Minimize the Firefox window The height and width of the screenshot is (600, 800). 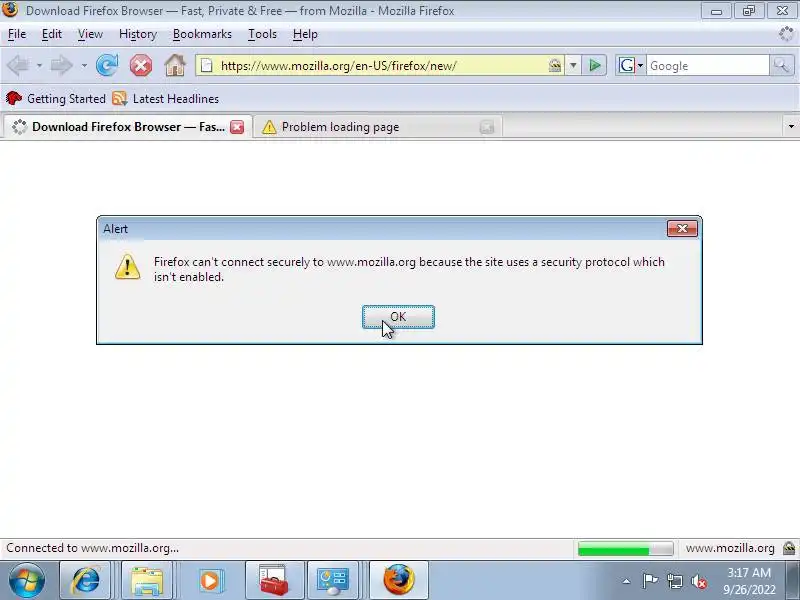[716, 11]
